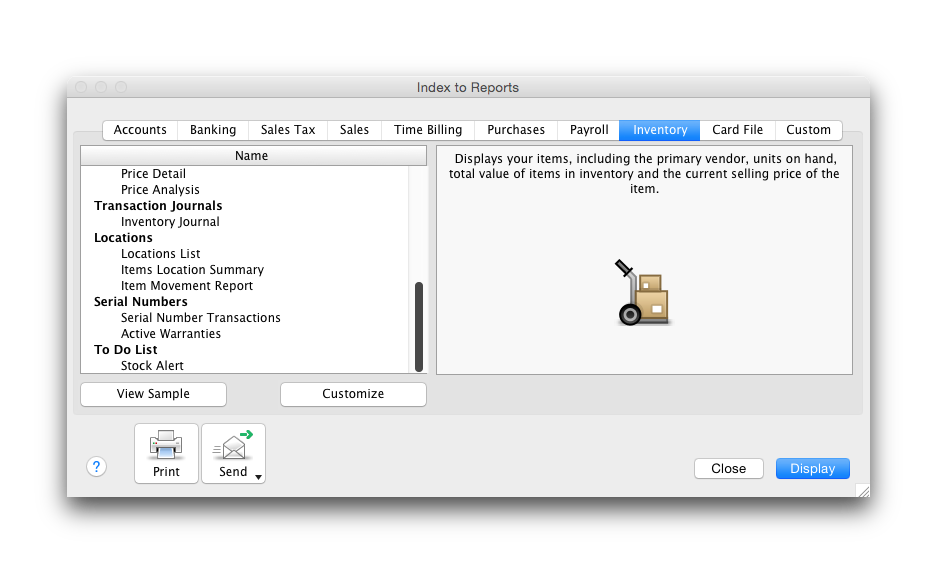
Task: Go to the Payroll tab
Action: (x=589, y=130)
